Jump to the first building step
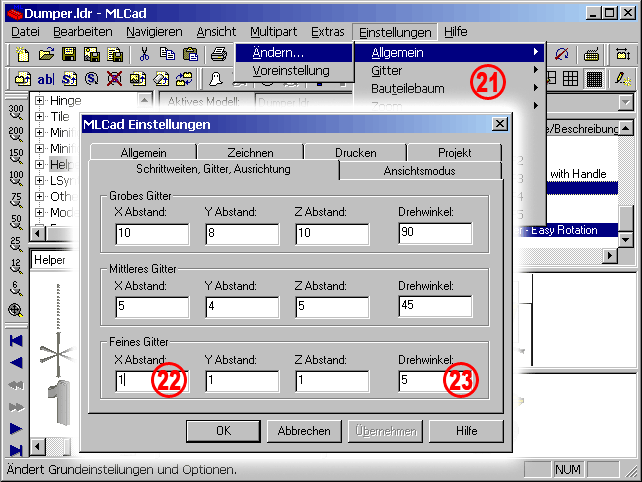Screen dimensions: 642x482 pos(16,341)
